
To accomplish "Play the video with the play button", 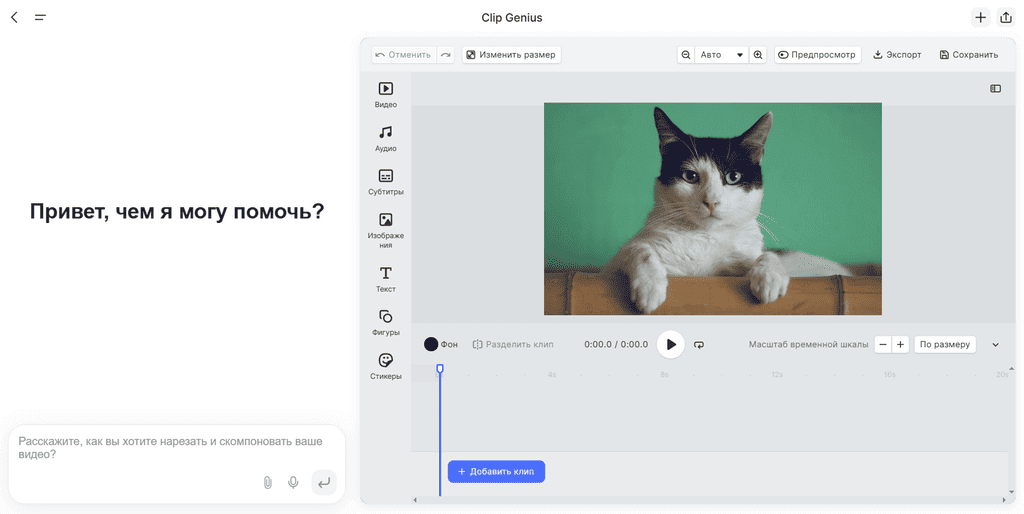I will point(671,344).
